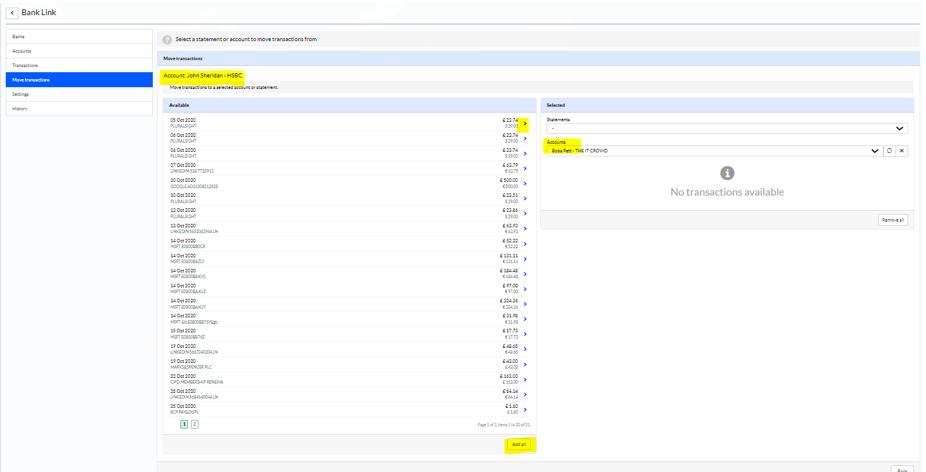Screen dimensions: 926x472
Task: Move the MSFT £131.11 transaction arrow
Action: [525, 259]
